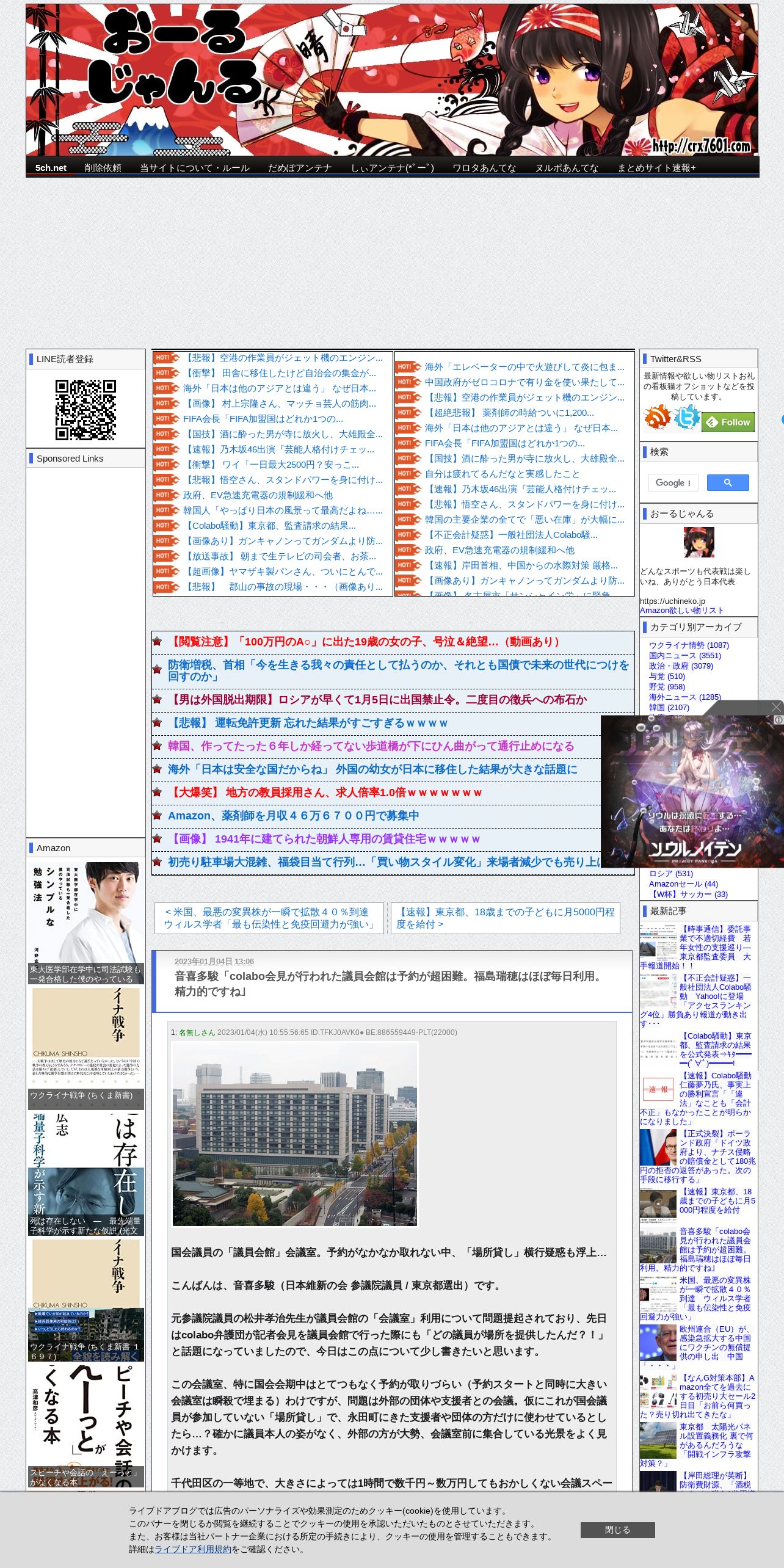Open the 海外ニュース (1285) category

(685, 697)
